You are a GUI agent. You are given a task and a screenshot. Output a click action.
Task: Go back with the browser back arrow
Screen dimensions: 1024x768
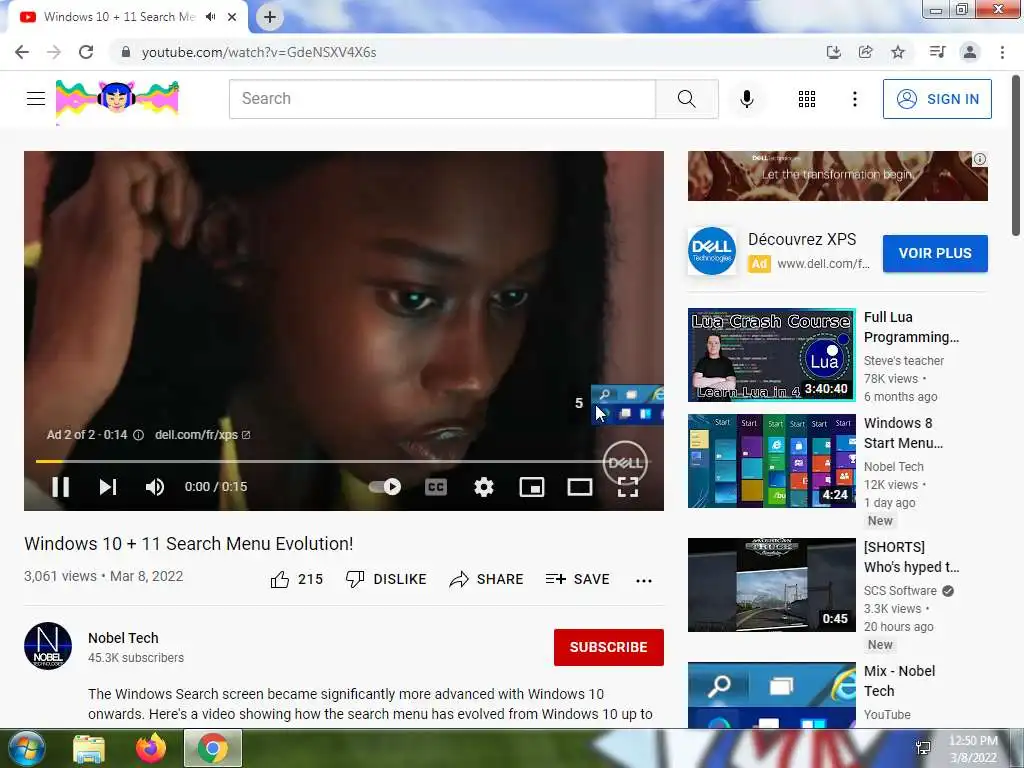(x=22, y=52)
